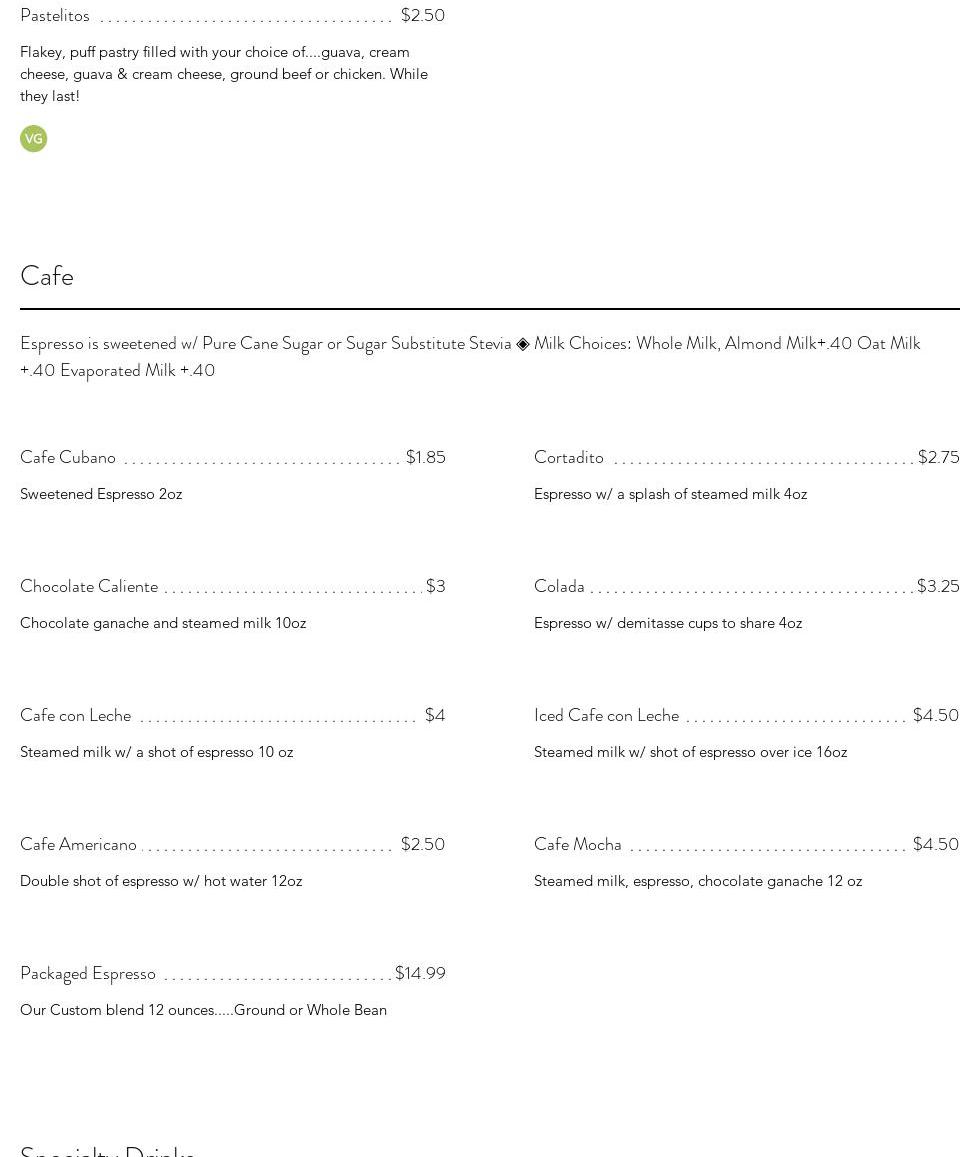Select the Iced Cafe con Leche title

pos(606,715)
